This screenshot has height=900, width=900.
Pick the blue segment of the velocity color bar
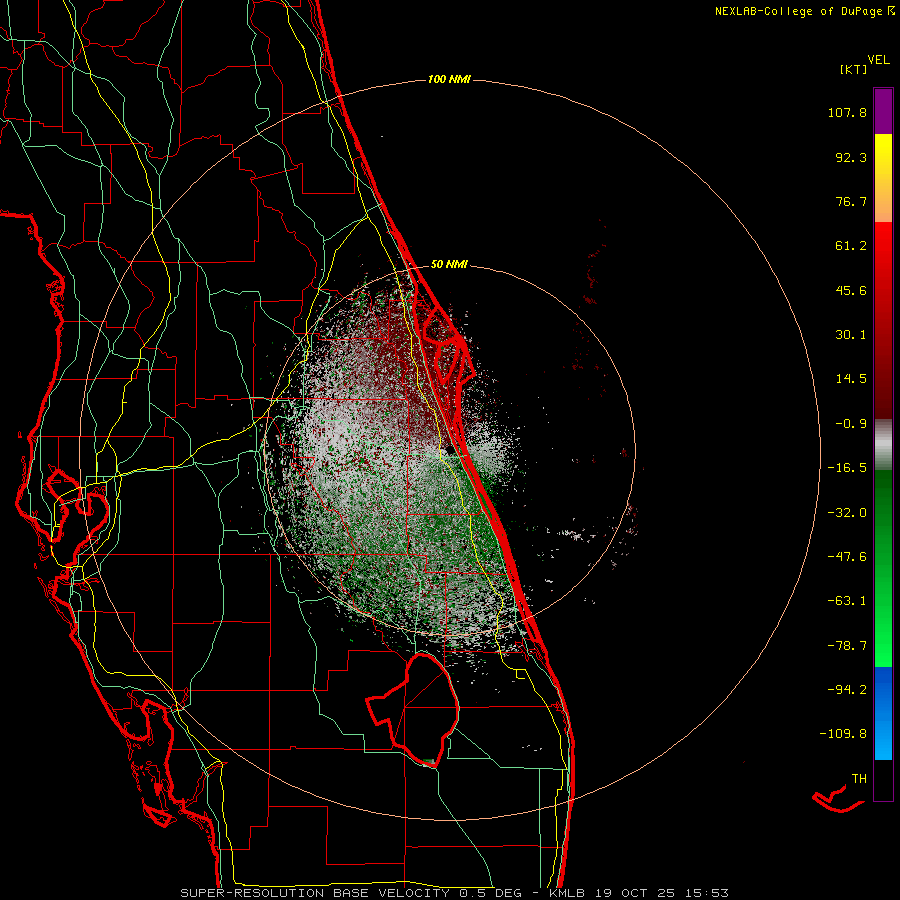pyautogui.click(x=883, y=713)
